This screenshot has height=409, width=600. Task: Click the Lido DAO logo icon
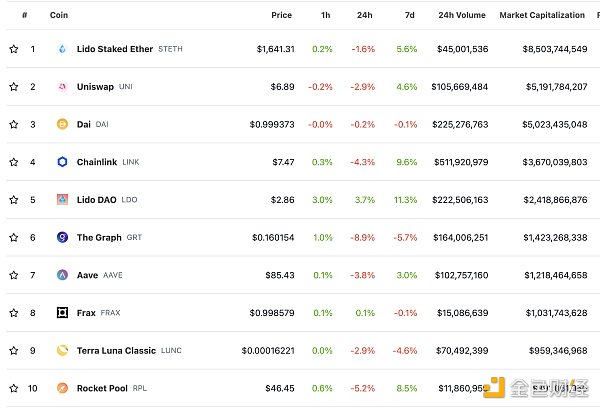click(x=62, y=200)
